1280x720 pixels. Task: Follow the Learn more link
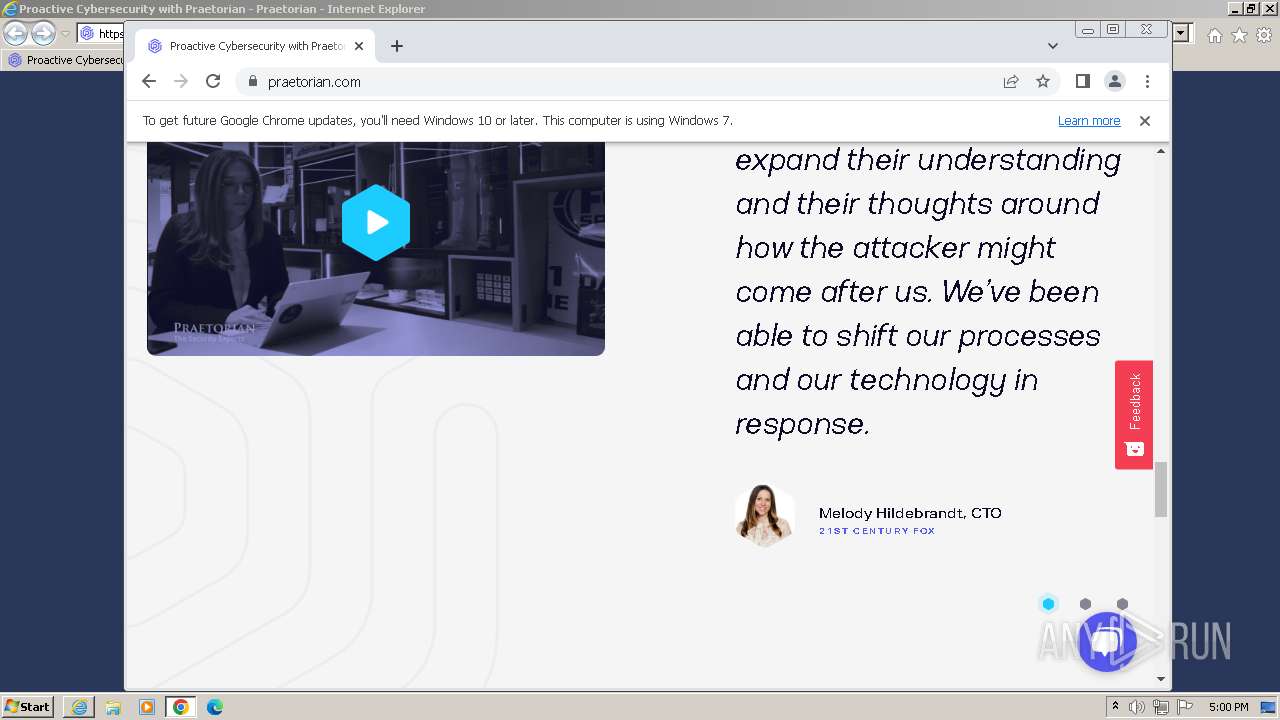[1089, 121]
